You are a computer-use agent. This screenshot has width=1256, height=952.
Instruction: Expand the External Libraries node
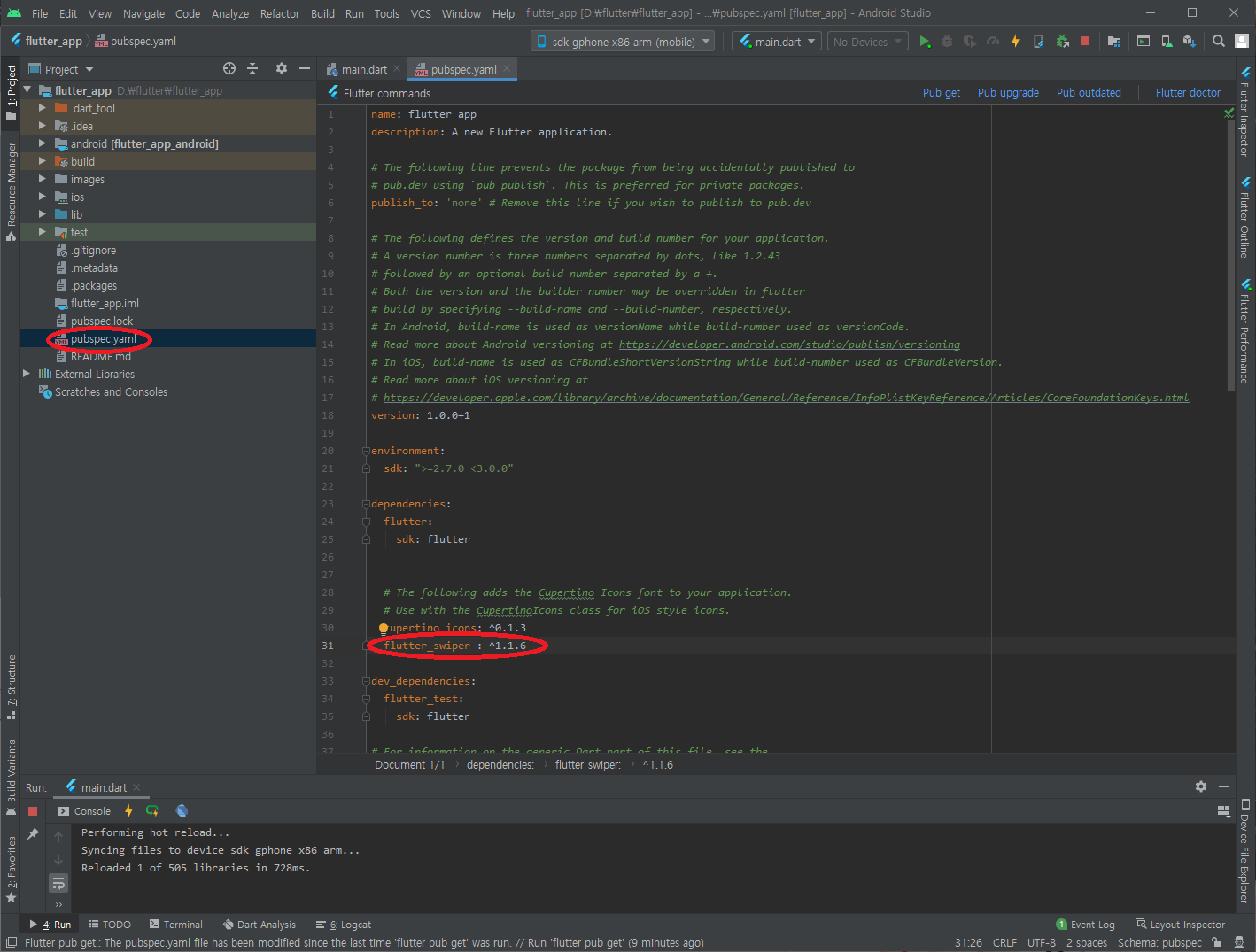click(x=27, y=374)
